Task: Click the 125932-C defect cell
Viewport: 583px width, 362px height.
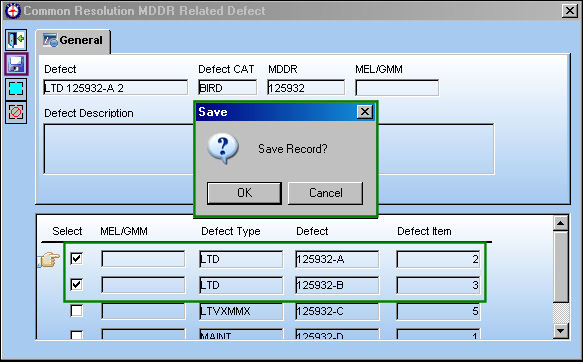Action: [337, 311]
